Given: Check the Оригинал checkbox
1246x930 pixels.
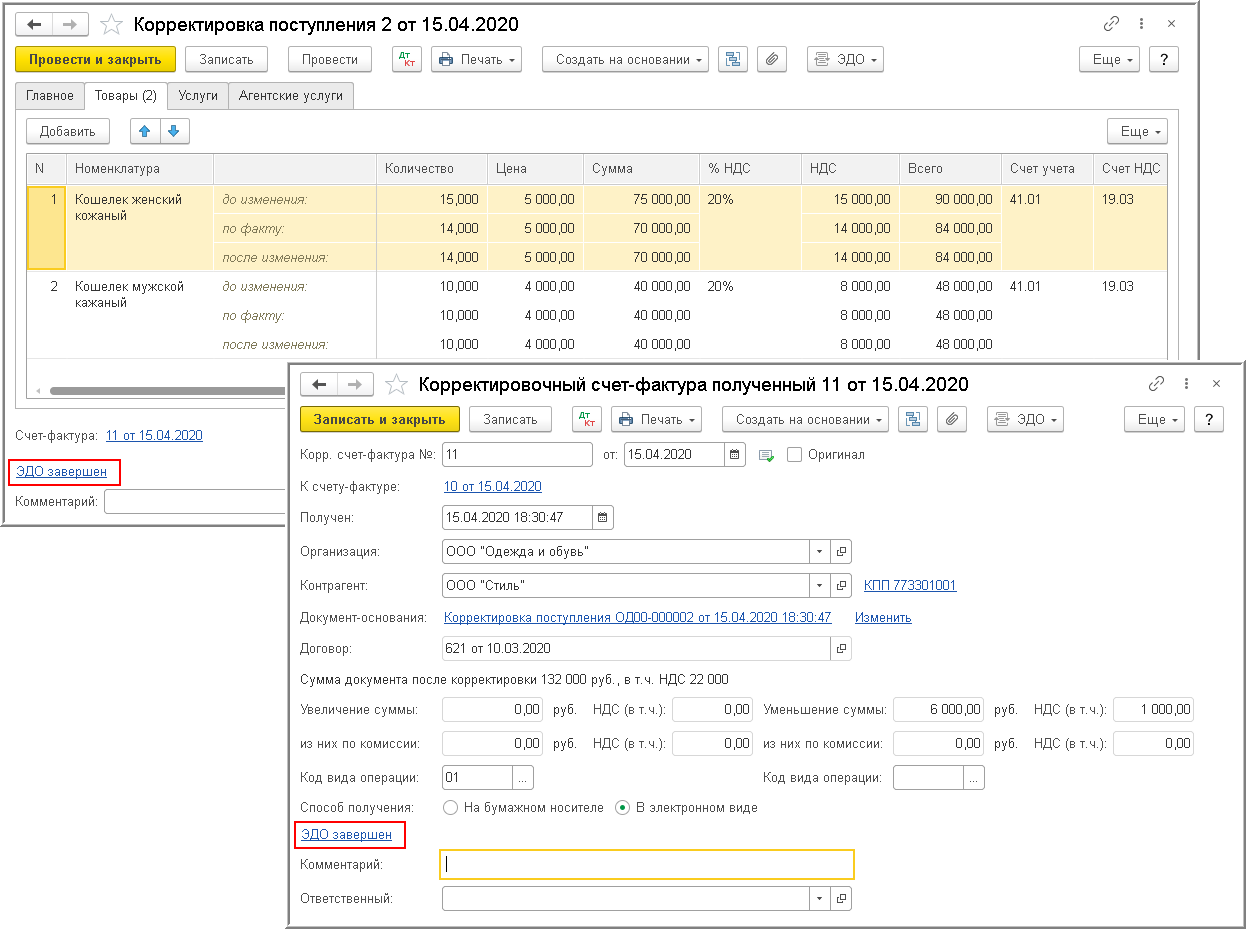Looking at the screenshot, I should point(795,455).
